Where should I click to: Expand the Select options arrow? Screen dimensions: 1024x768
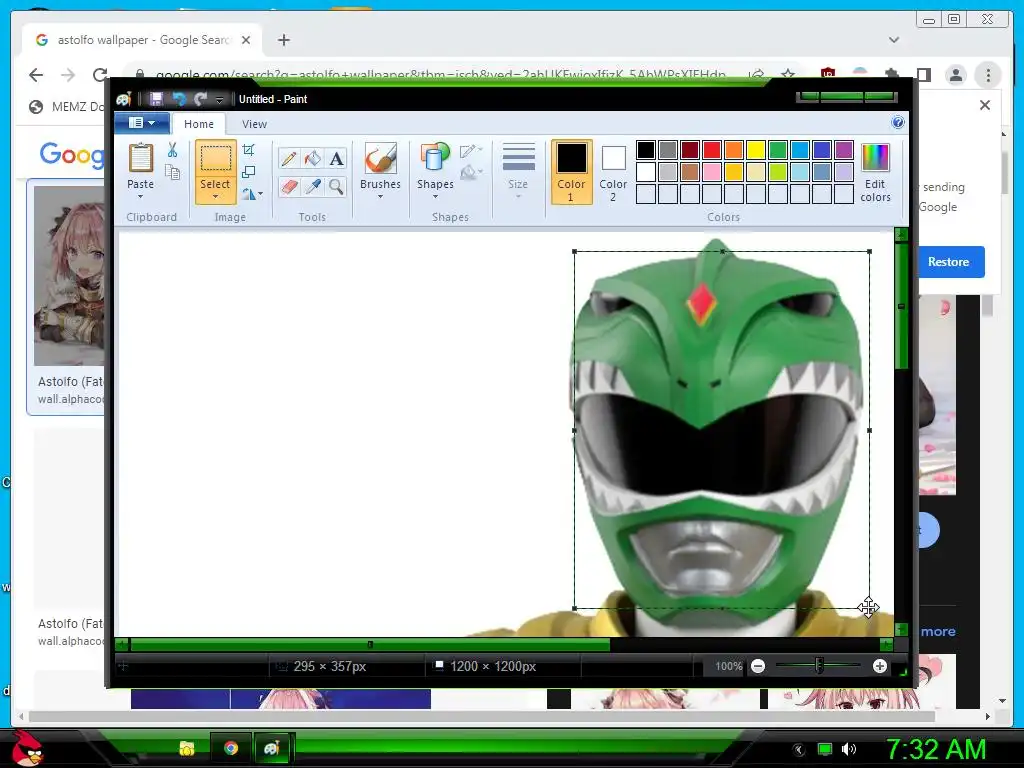tap(215, 197)
